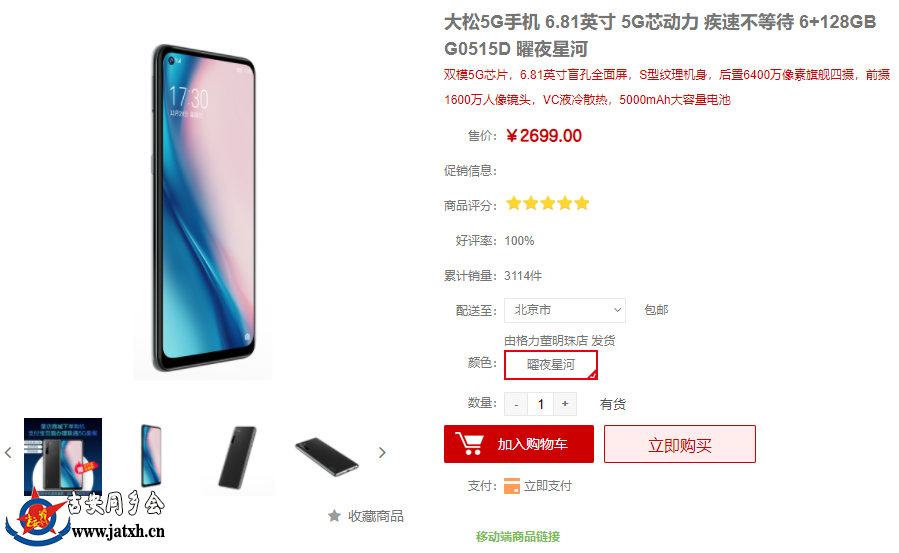Click the shopping cart icon
Screen dimensions: 899x553
click(469, 444)
